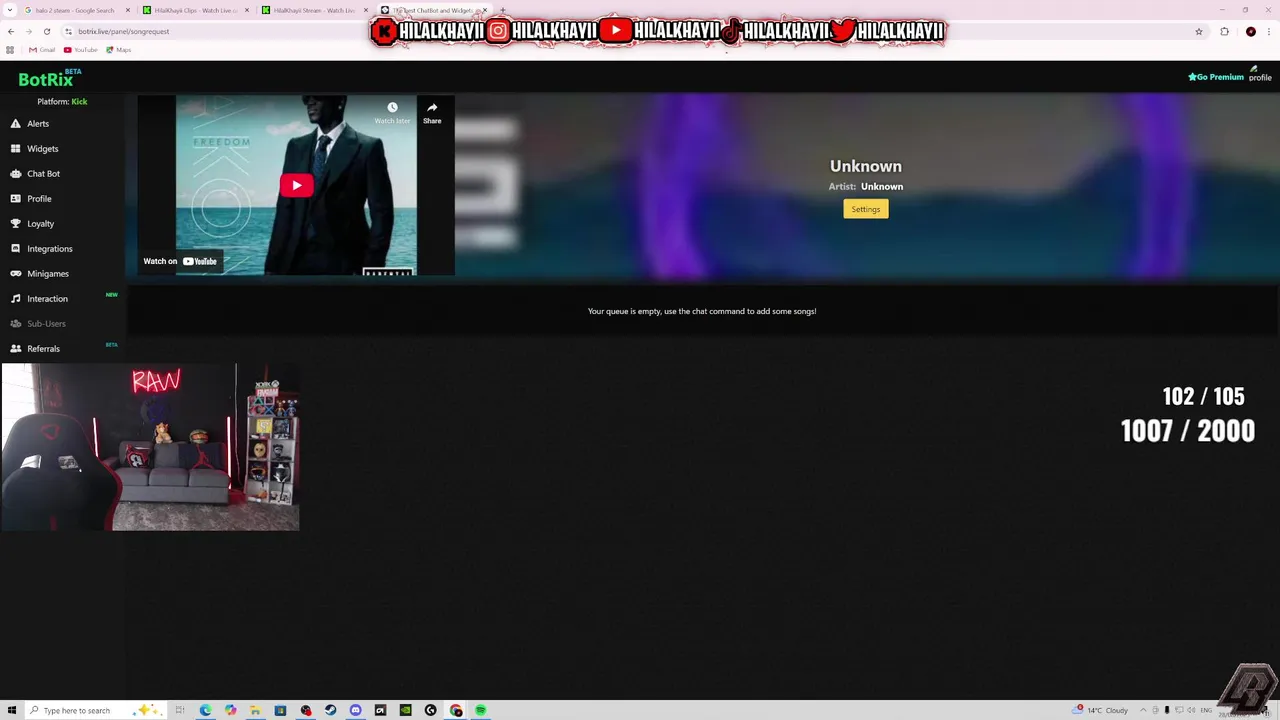This screenshot has width=1280, height=720.
Task: Open the YouTube bookmark
Action: click(x=81, y=49)
